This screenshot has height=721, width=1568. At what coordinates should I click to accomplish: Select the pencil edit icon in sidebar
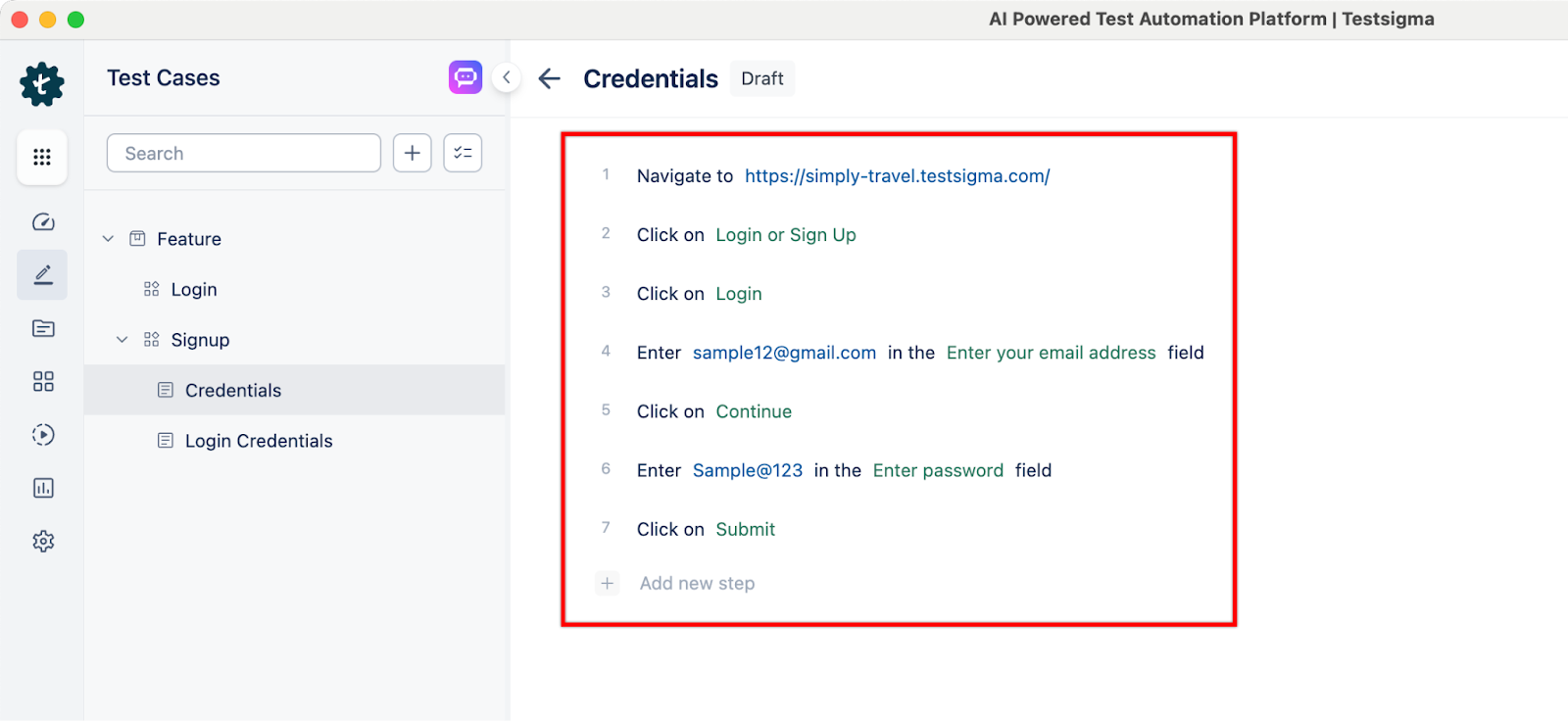click(42, 275)
